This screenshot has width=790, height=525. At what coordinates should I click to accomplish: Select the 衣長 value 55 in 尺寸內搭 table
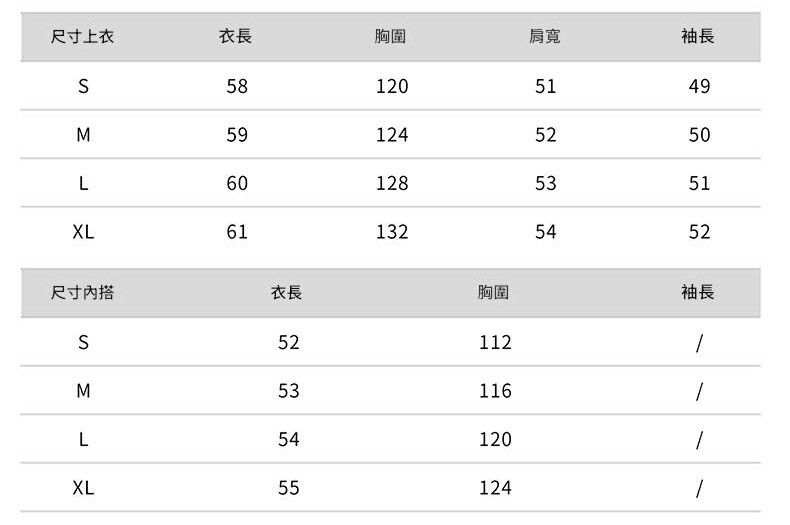289,488
